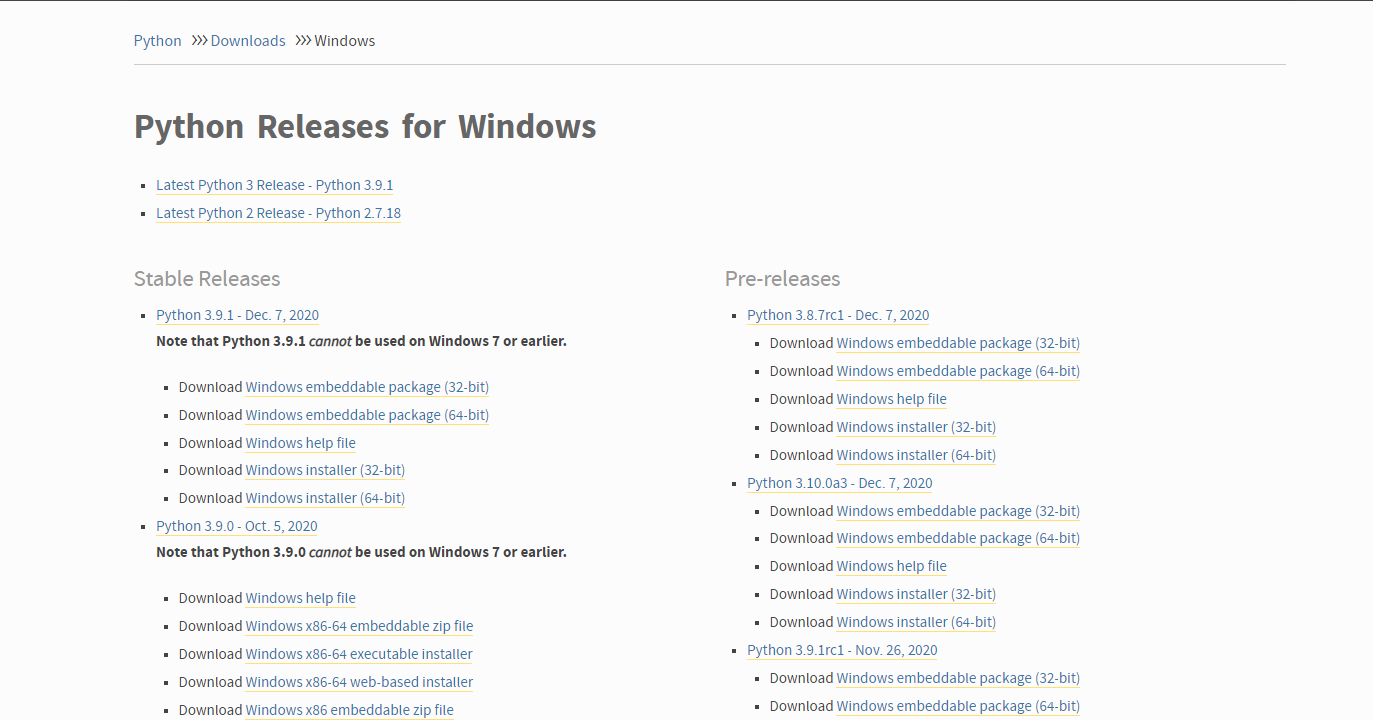
Task: Open Latest Python 3 Release - Python 3.9.1
Action: (x=275, y=185)
